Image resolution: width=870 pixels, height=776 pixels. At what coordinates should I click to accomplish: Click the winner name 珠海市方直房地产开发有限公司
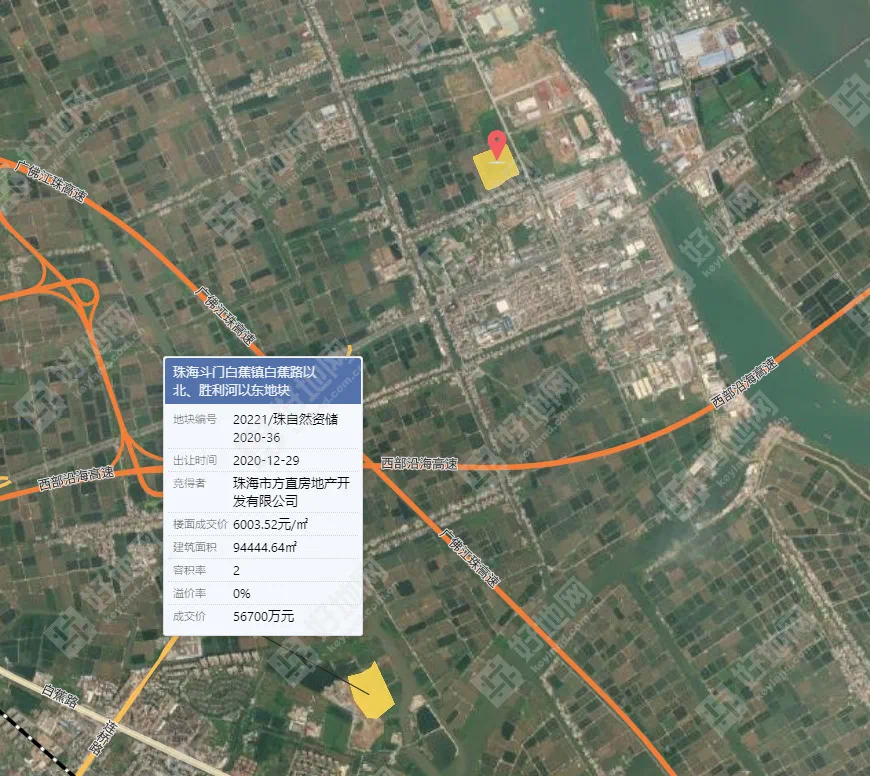[291, 491]
